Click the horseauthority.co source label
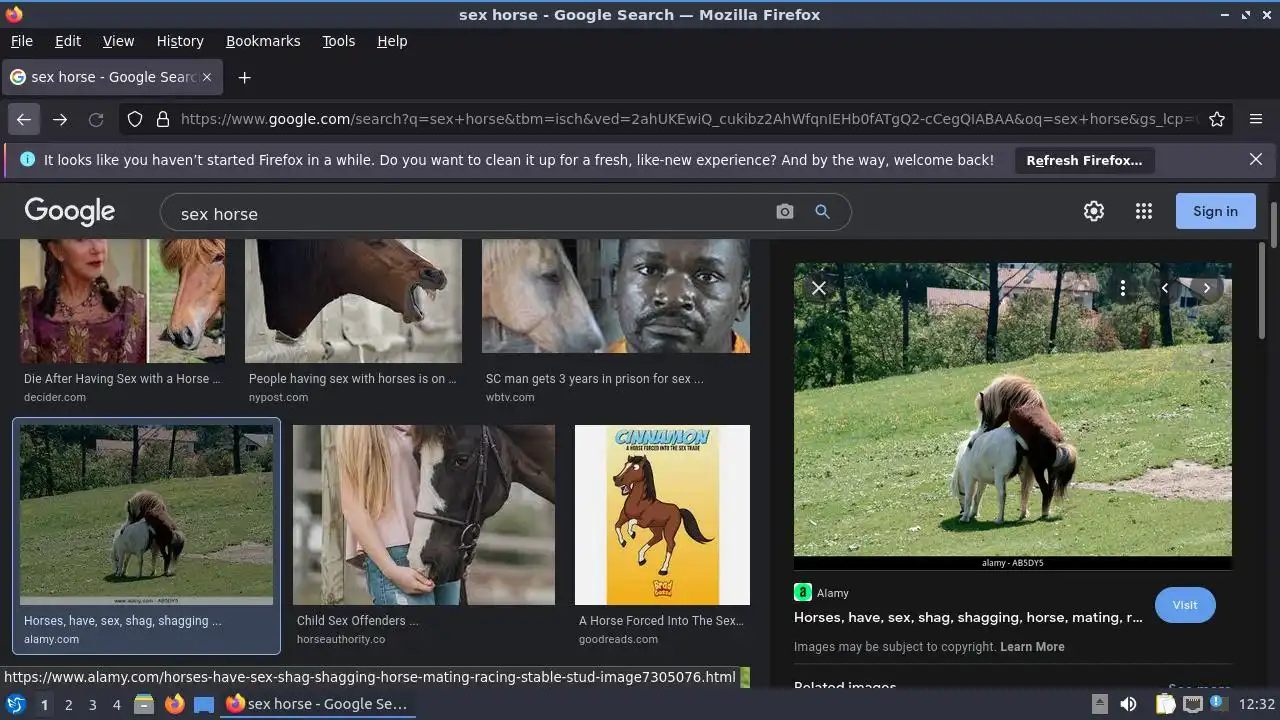Screen dimensions: 1280x720 click(x=341, y=640)
